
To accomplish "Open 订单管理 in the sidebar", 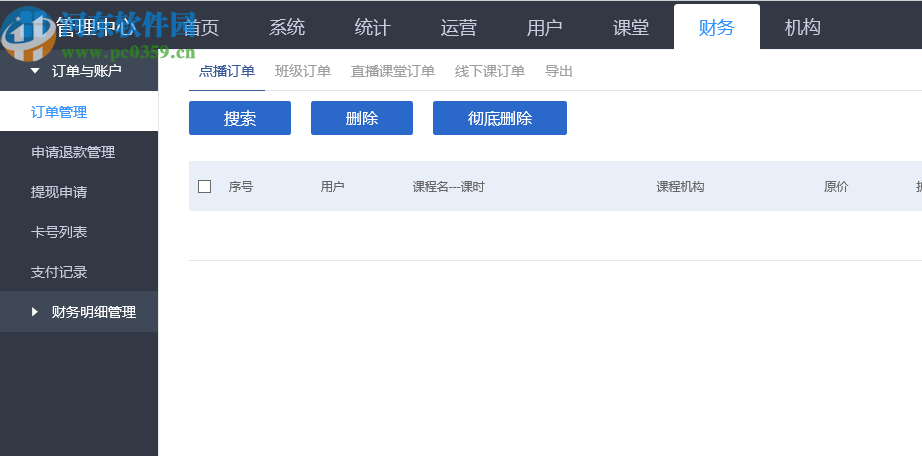I will 79,112.
